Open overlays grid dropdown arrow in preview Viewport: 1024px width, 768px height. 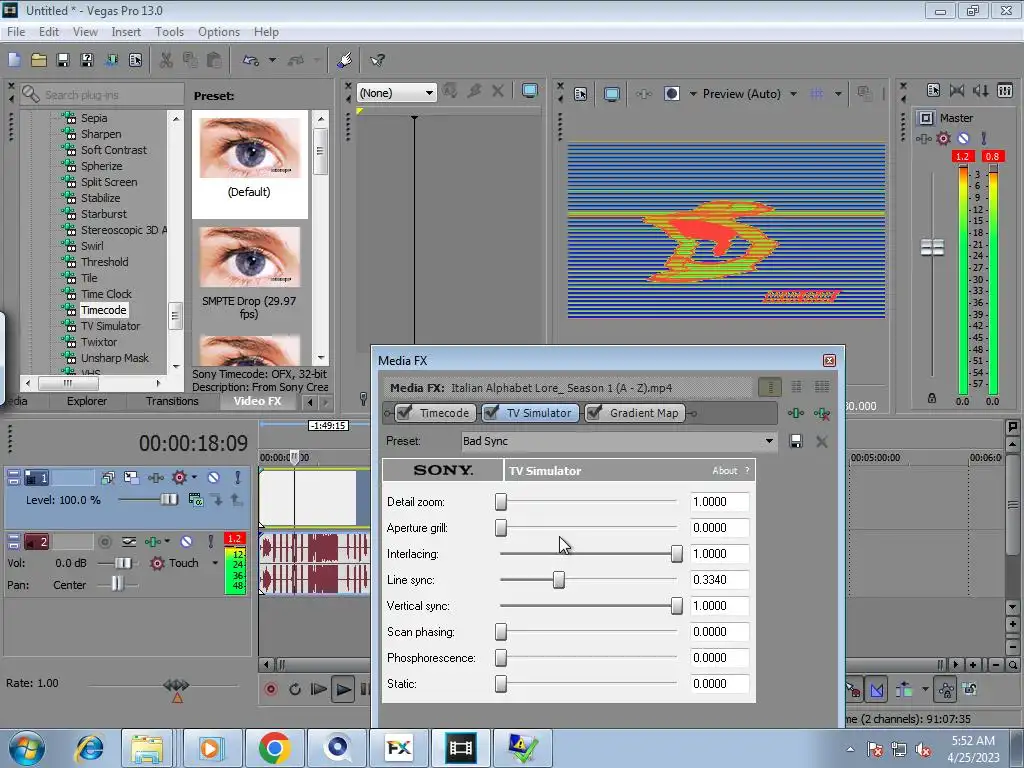point(838,94)
